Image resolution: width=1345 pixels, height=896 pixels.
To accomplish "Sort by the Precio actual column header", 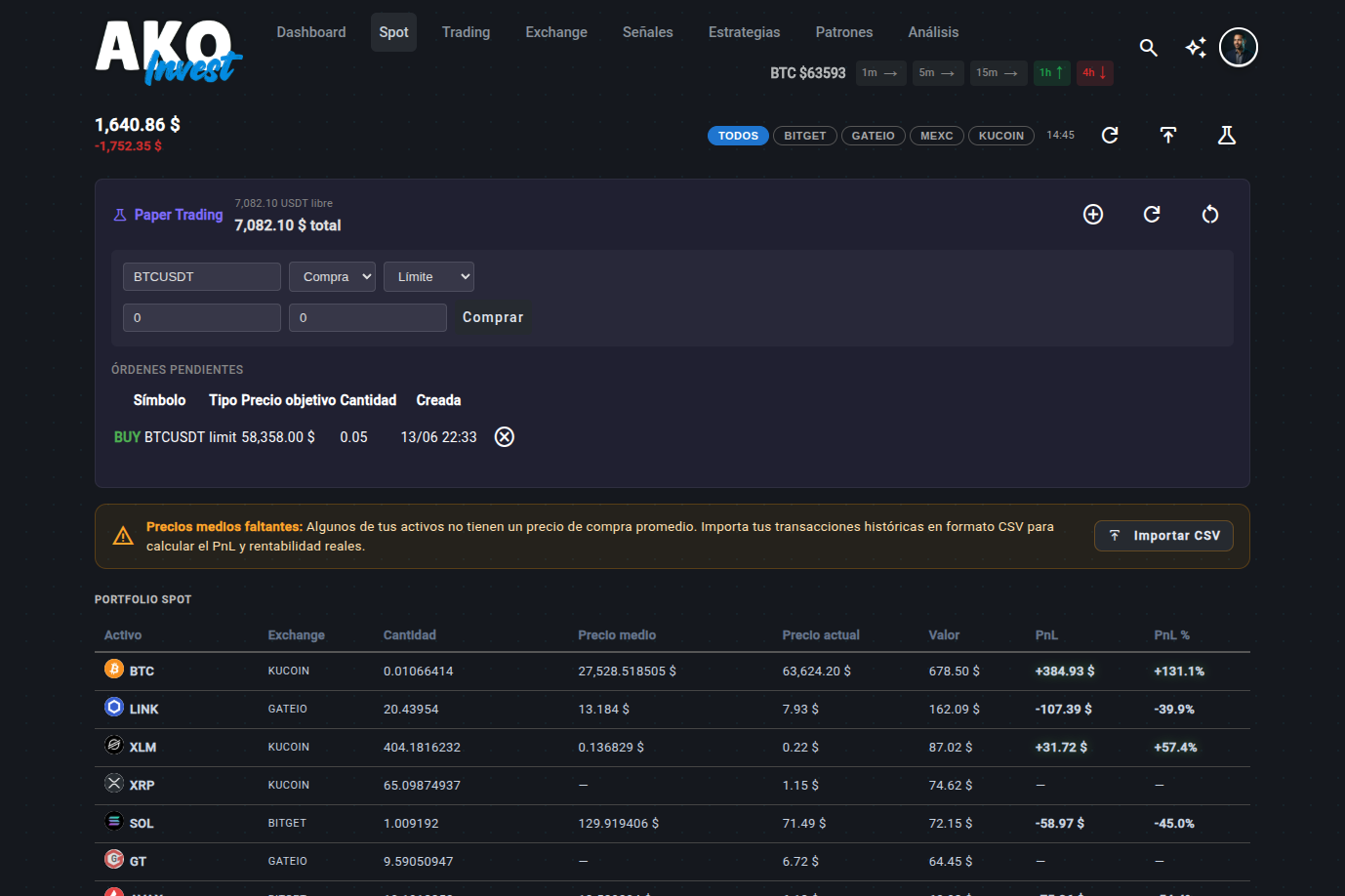I will [x=821, y=635].
